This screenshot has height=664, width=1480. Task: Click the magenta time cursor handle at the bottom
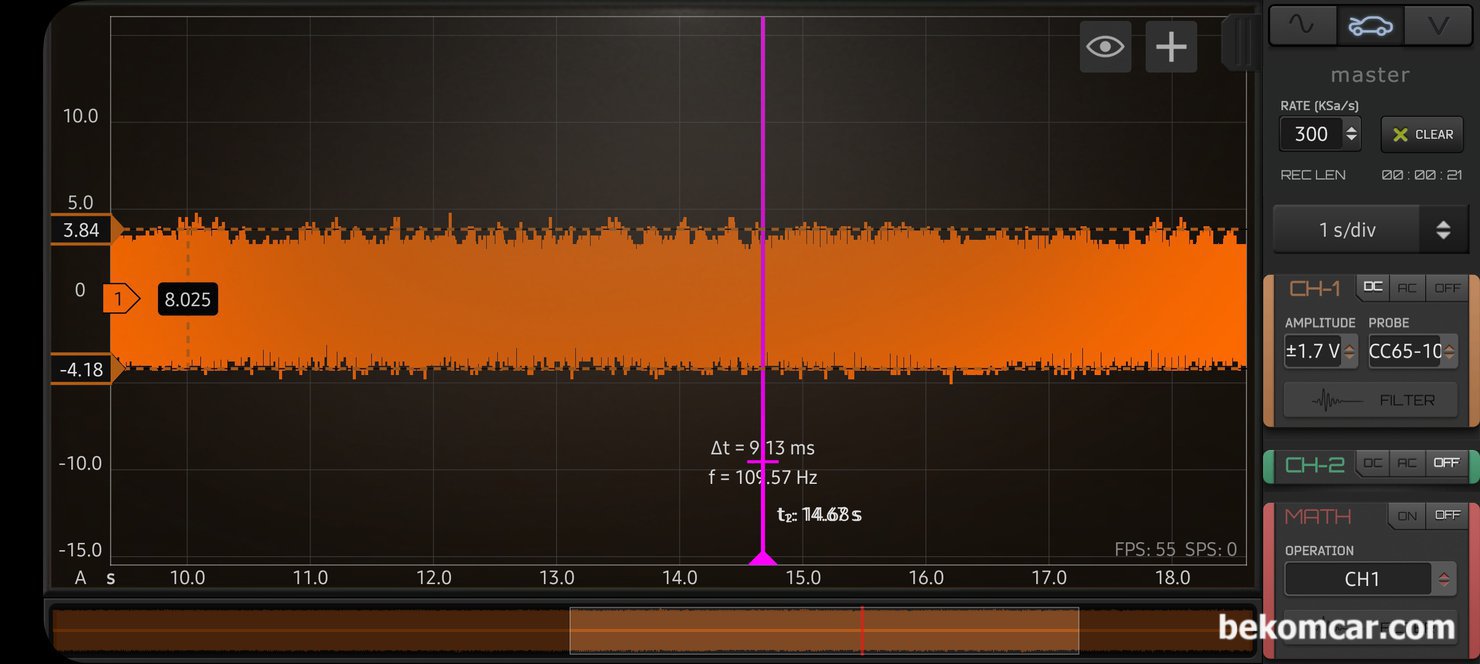(763, 557)
